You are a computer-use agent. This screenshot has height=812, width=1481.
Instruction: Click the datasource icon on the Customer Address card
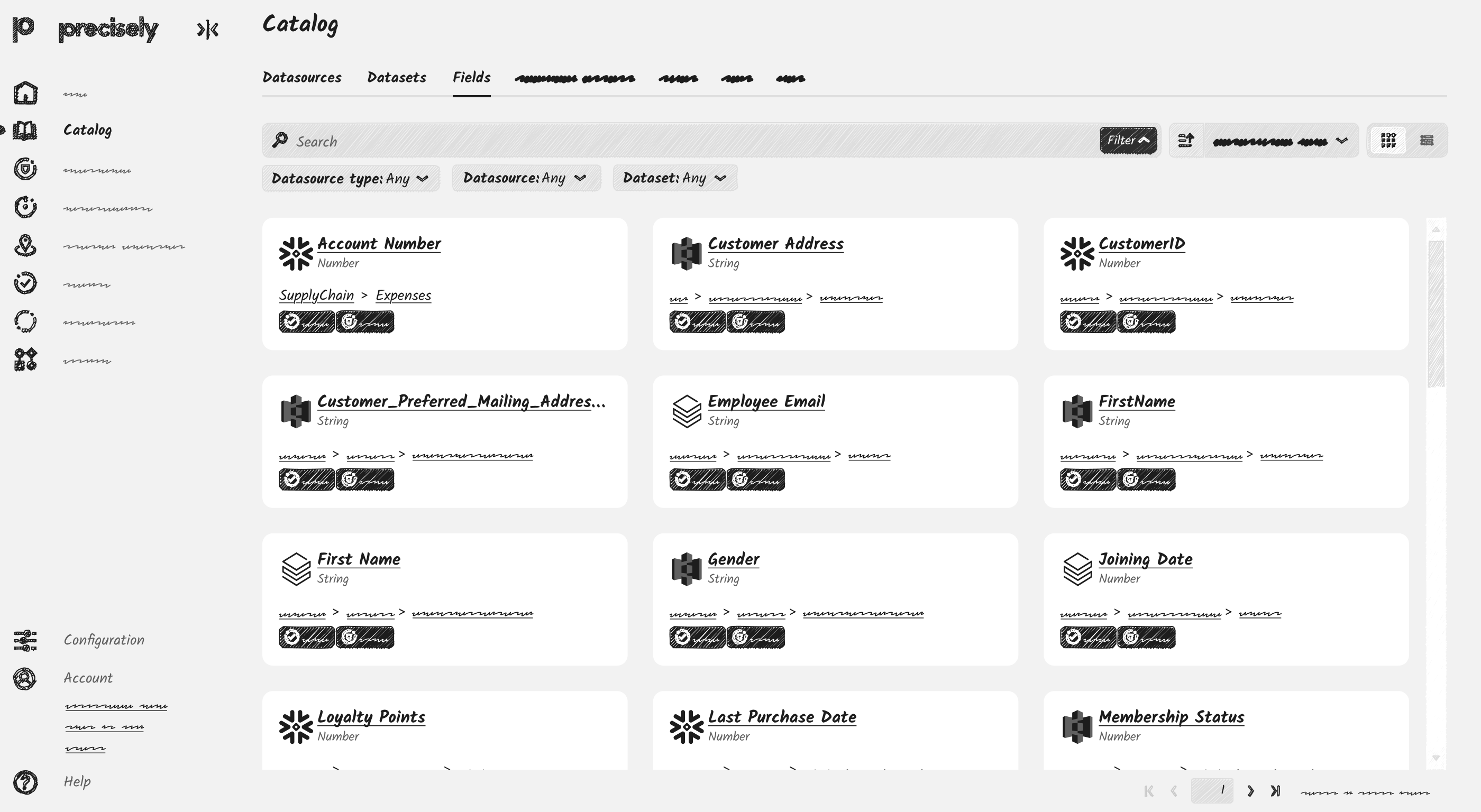tap(687, 253)
